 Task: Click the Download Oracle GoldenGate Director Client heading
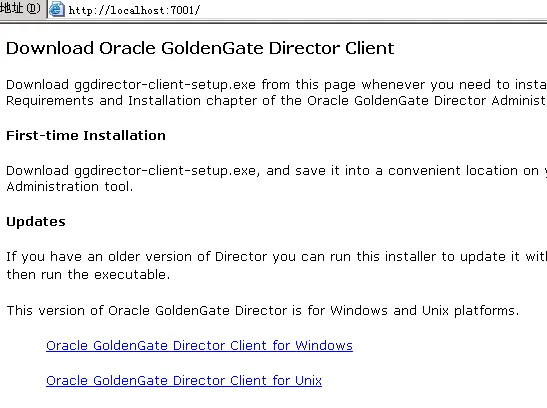200,48
